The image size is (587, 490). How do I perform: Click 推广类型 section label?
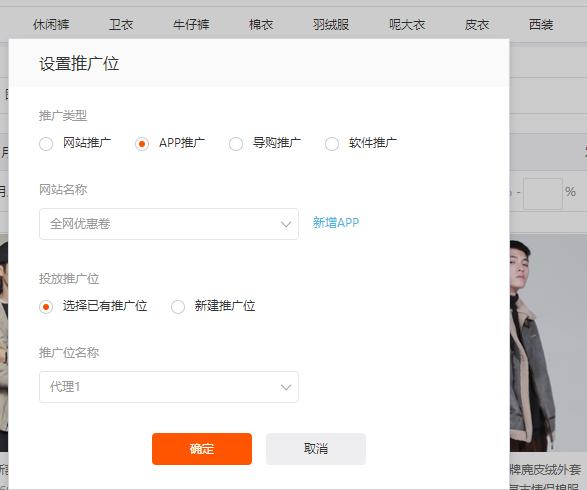[x=63, y=116]
